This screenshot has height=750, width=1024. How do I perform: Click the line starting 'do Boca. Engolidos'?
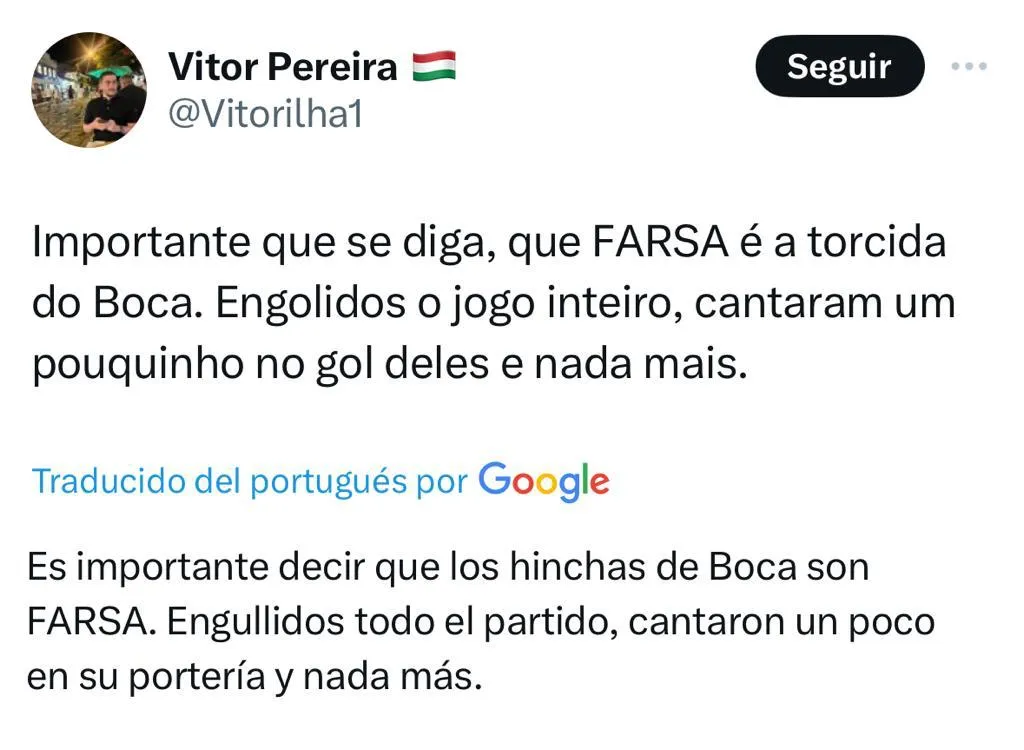click(494, 304)
